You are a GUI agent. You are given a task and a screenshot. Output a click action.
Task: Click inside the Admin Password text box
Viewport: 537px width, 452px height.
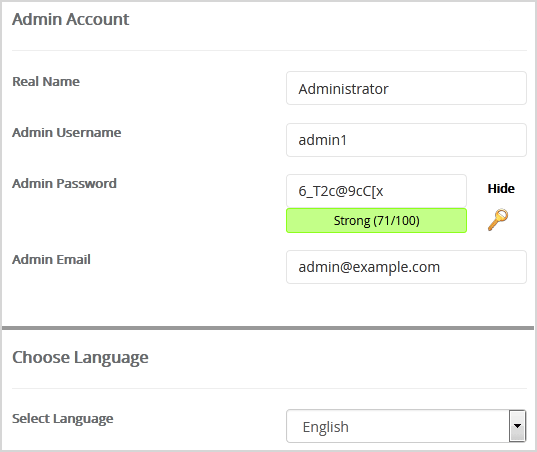click(376, 191)
